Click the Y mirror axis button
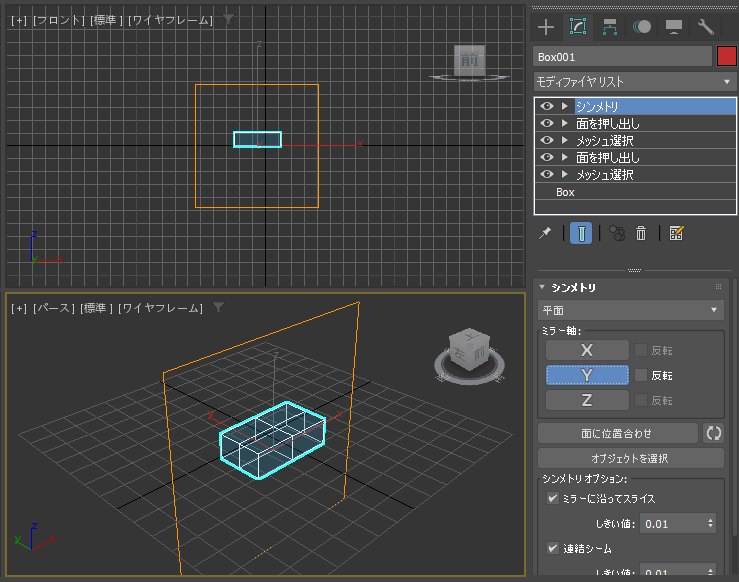The image size is (739, 582). coord(587,375)
